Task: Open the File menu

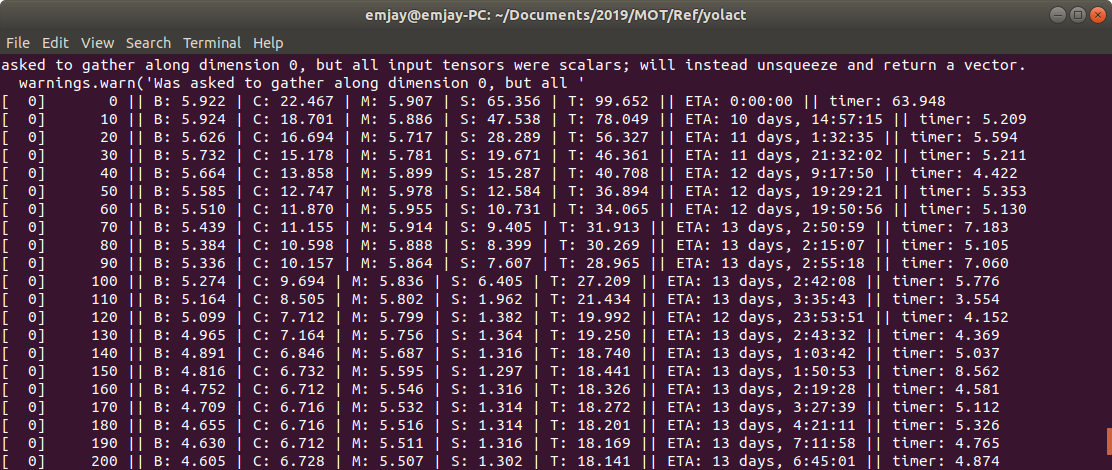Action: 18,43
